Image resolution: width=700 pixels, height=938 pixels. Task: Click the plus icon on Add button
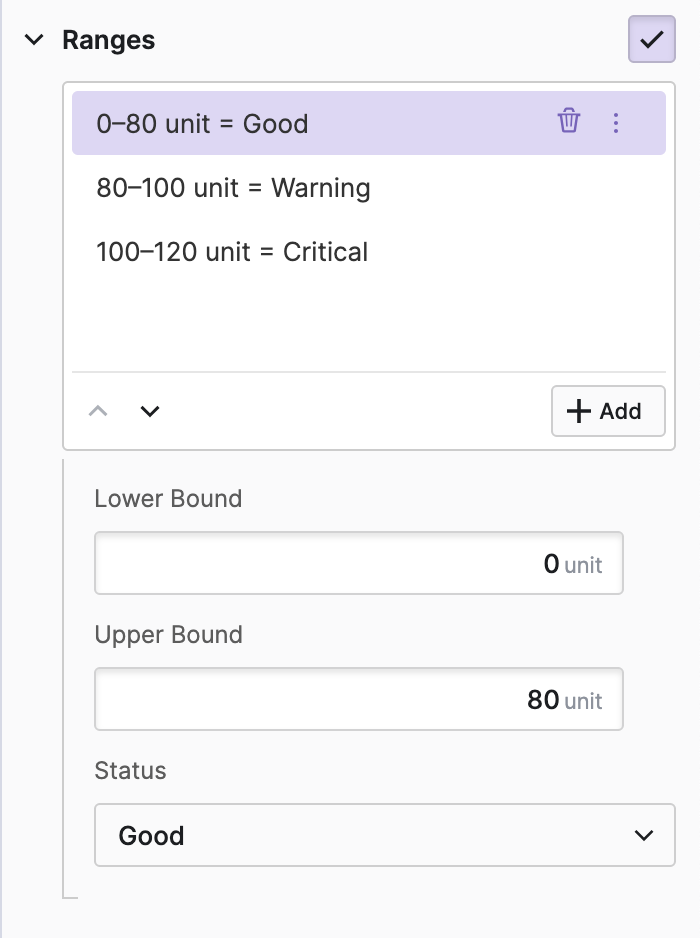coord(579,411)
